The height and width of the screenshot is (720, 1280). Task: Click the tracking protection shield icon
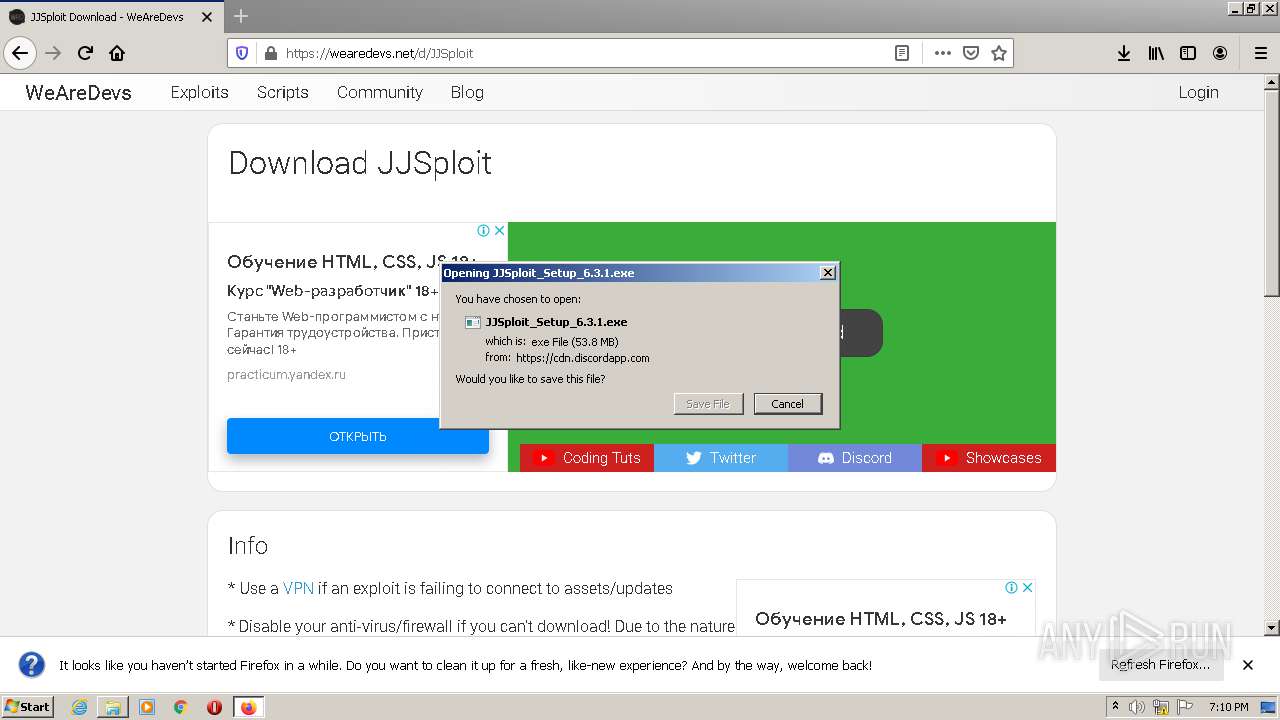pyautogui.click(x=242, y=53)
